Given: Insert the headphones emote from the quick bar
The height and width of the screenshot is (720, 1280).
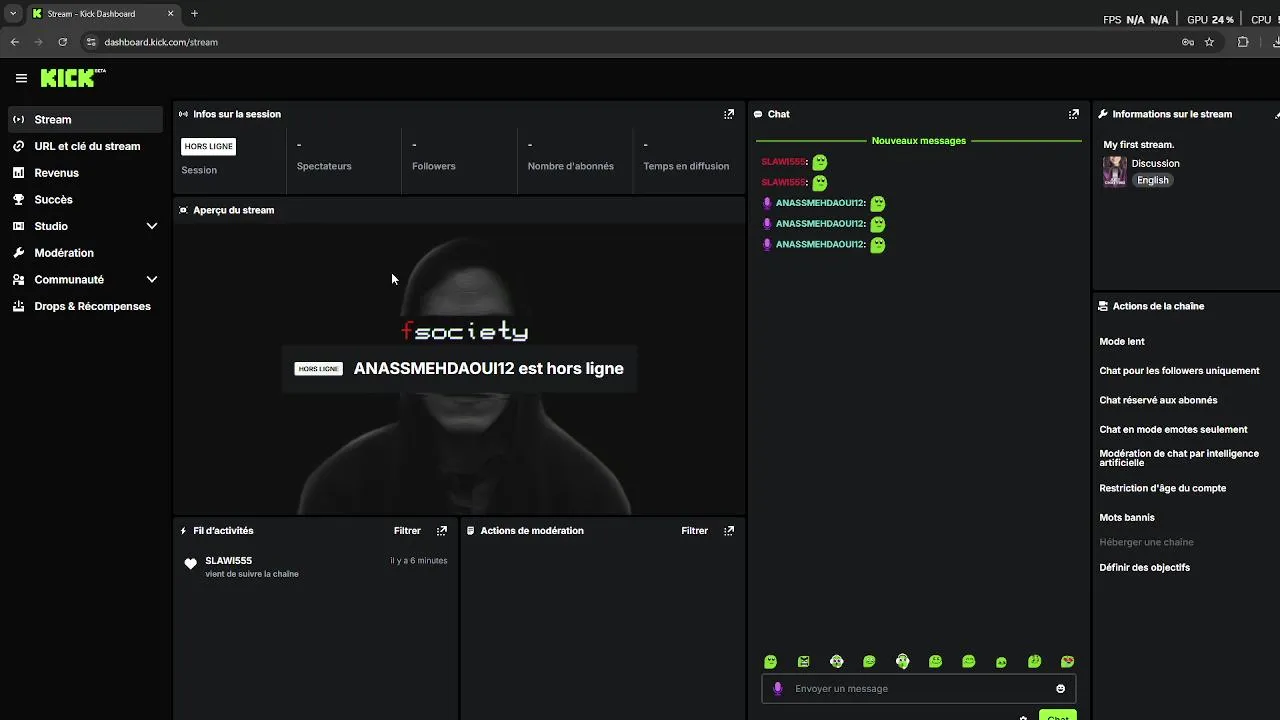Looking at the screenshot, I should pyautogui.click(x=903, y=661).
